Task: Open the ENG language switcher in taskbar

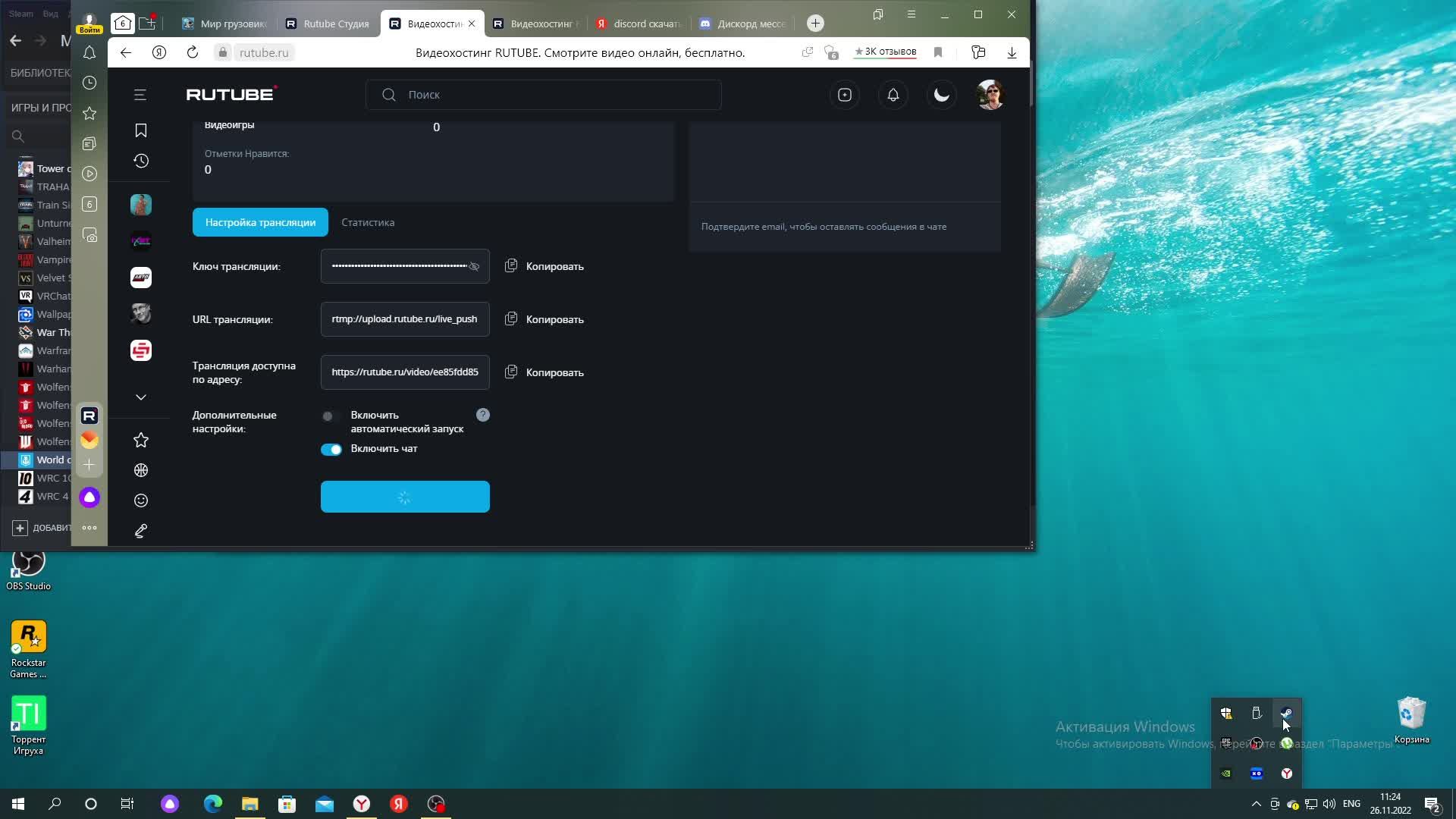Action: pyautogui.click(x=1351, y=804)
